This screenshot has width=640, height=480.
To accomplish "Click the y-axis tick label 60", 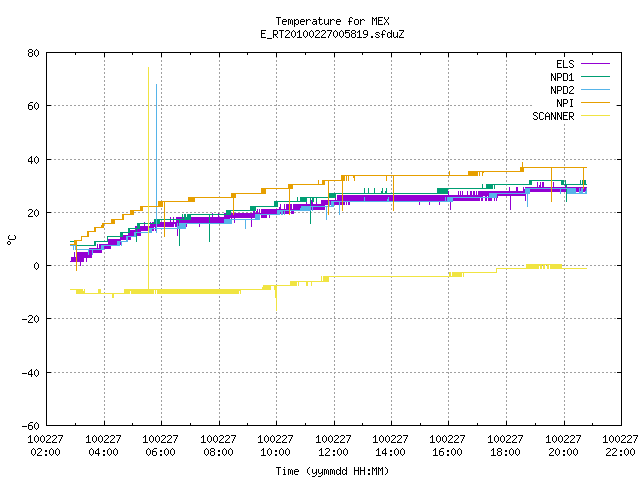I will (x=33, y=107).
